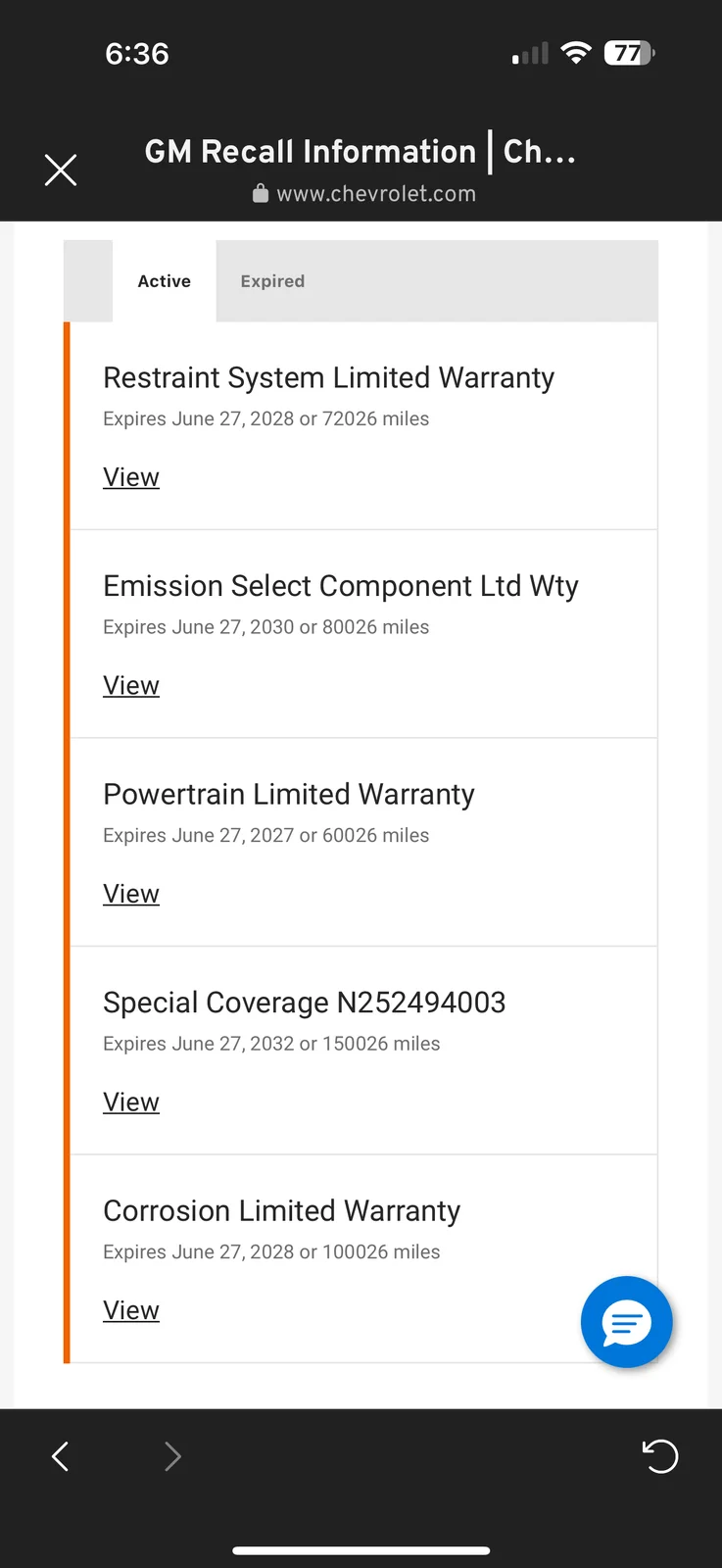
Task: Open the blue chat bubble icon
Action: click(x=626, y=1322)
